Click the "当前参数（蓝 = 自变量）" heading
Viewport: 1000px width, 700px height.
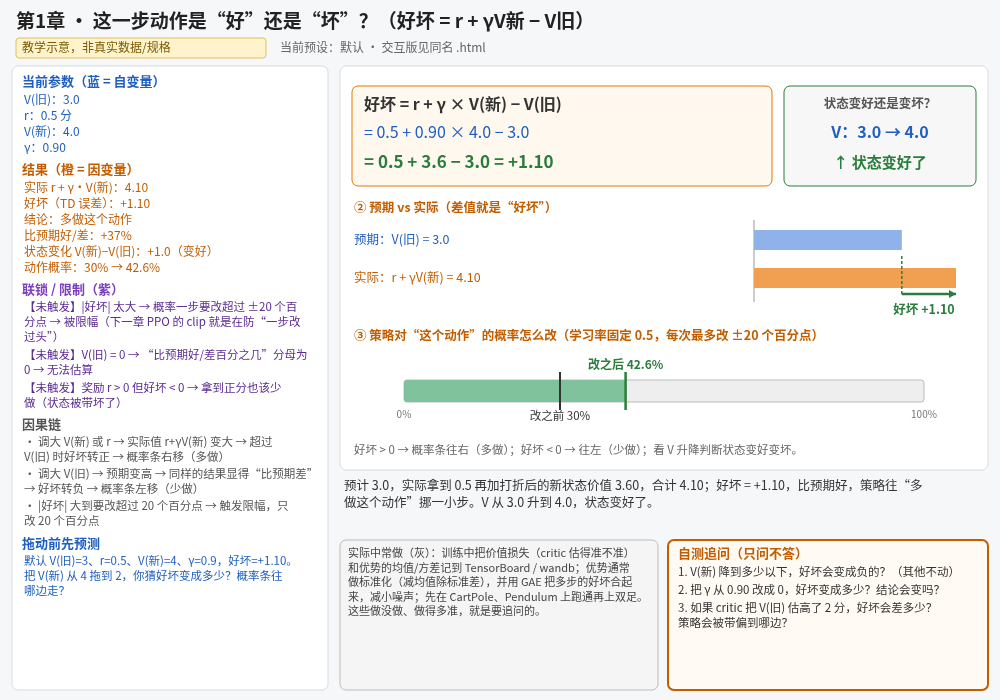[90, 82]
